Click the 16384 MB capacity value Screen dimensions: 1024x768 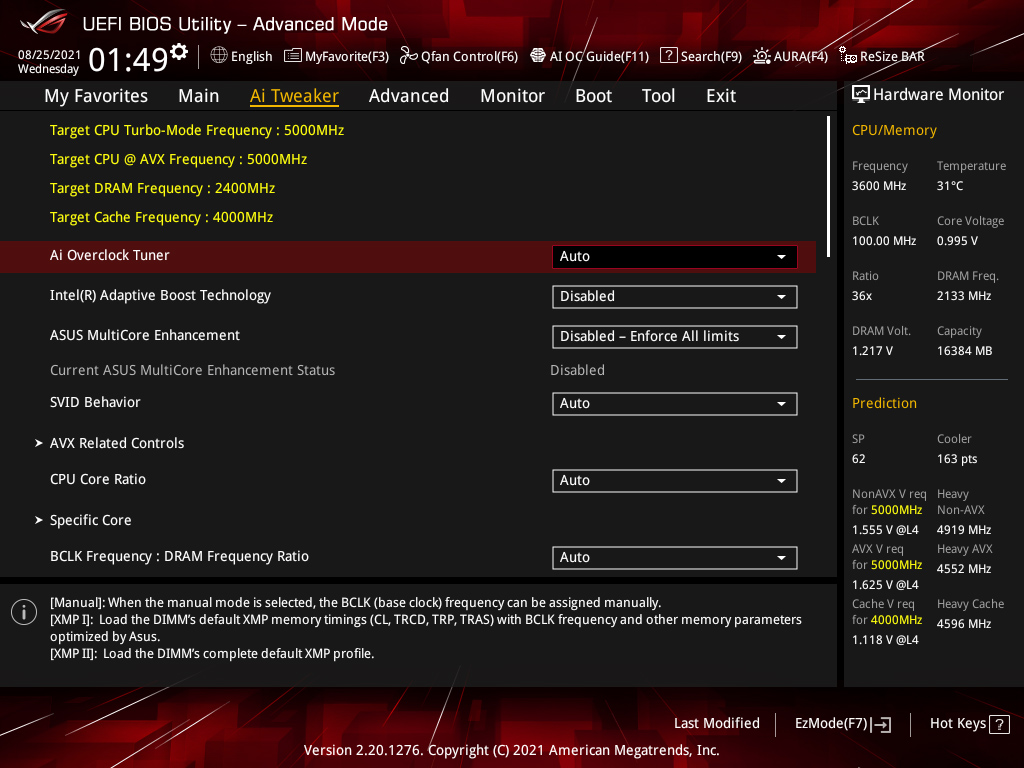965,351
